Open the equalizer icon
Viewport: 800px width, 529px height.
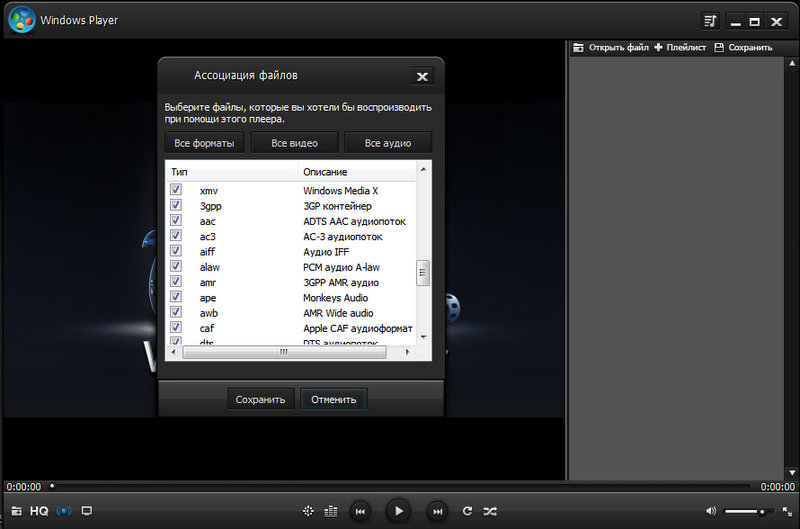click(331, 511)
